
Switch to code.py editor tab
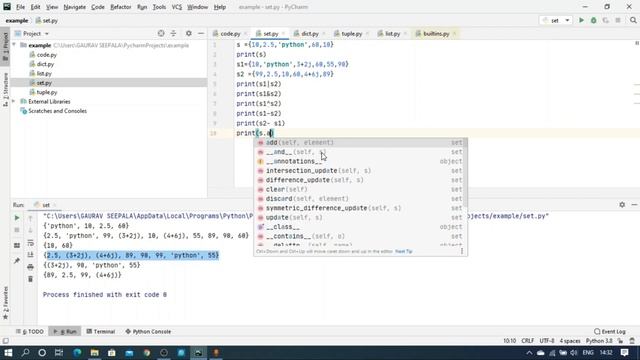(230, 33)
